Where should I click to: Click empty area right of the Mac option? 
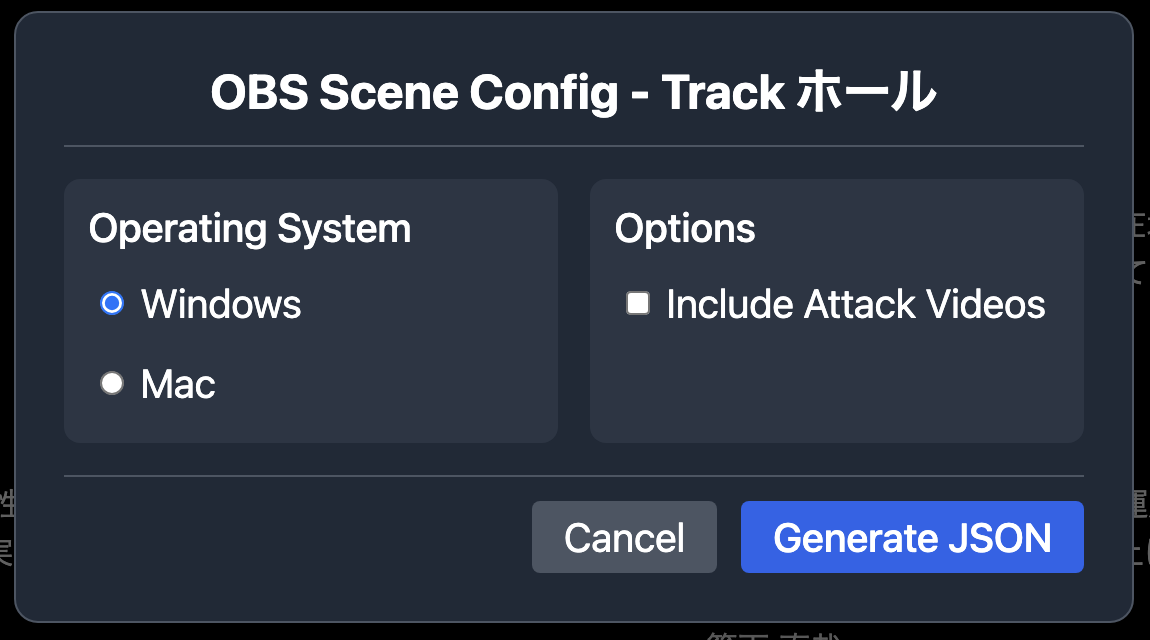[380, 384]
